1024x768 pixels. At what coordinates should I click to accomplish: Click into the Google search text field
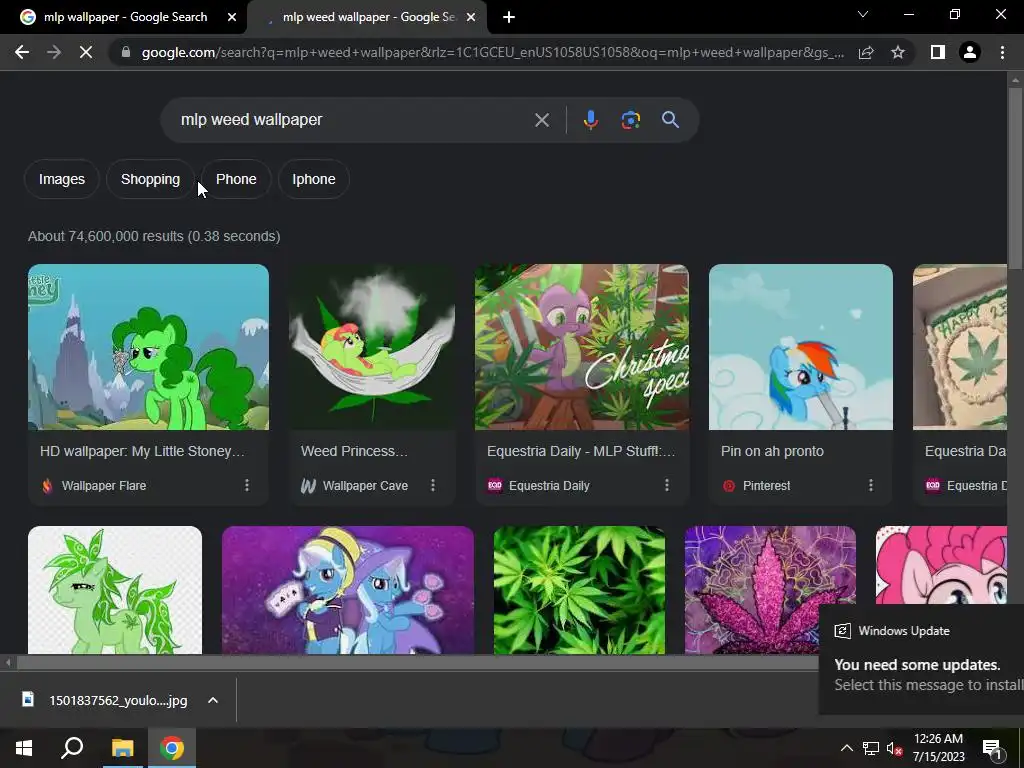[x=353, y=120]
